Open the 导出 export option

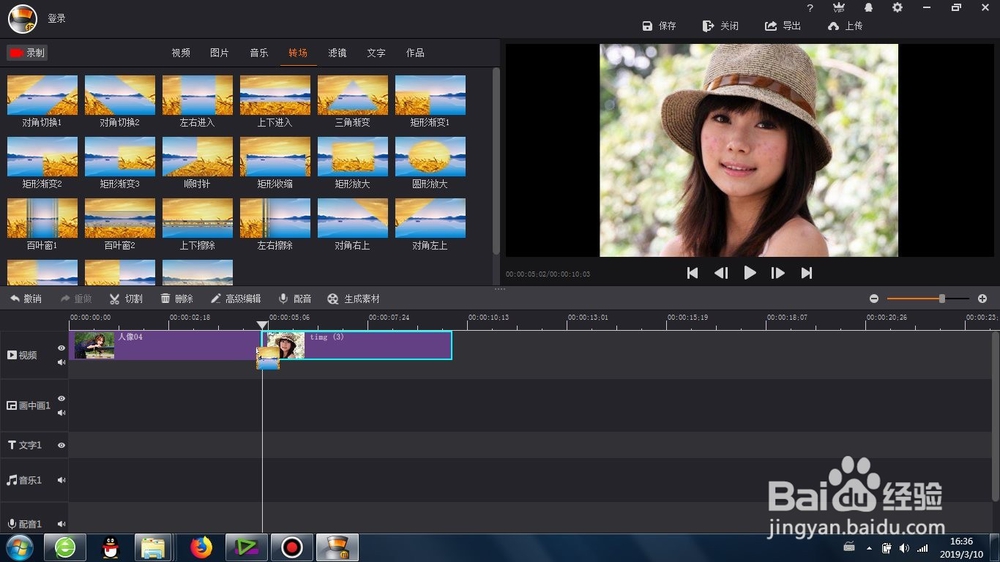pyautogui.click(x=783, y=26)
